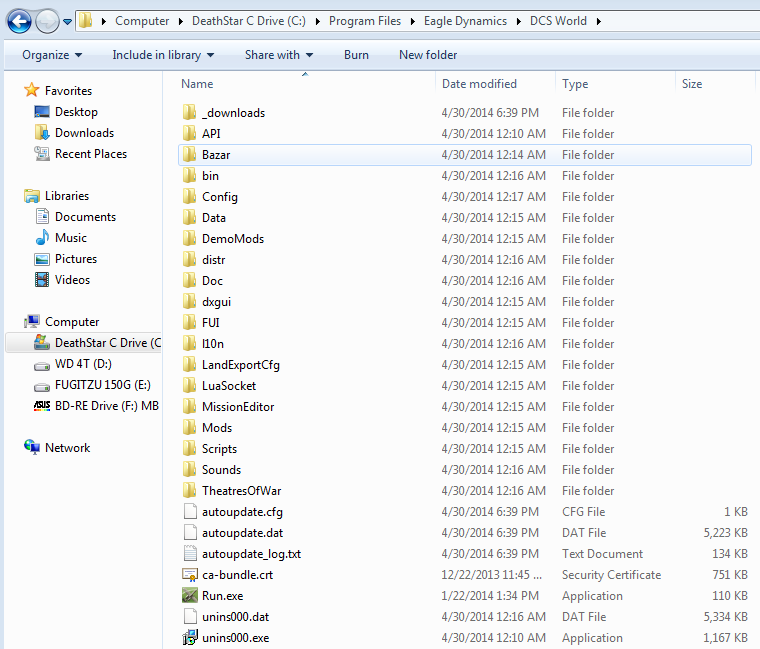
Task: Open the Music library icon
Action: [42, 237]
